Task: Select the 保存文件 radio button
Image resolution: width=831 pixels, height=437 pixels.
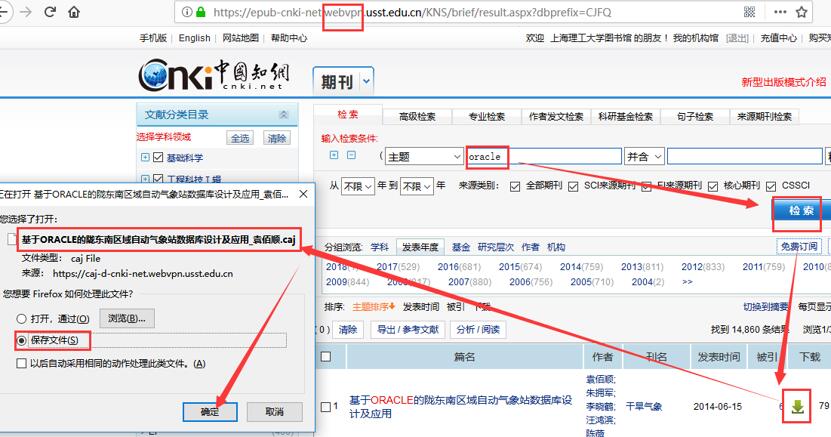Action: click(x=21, y=340)
